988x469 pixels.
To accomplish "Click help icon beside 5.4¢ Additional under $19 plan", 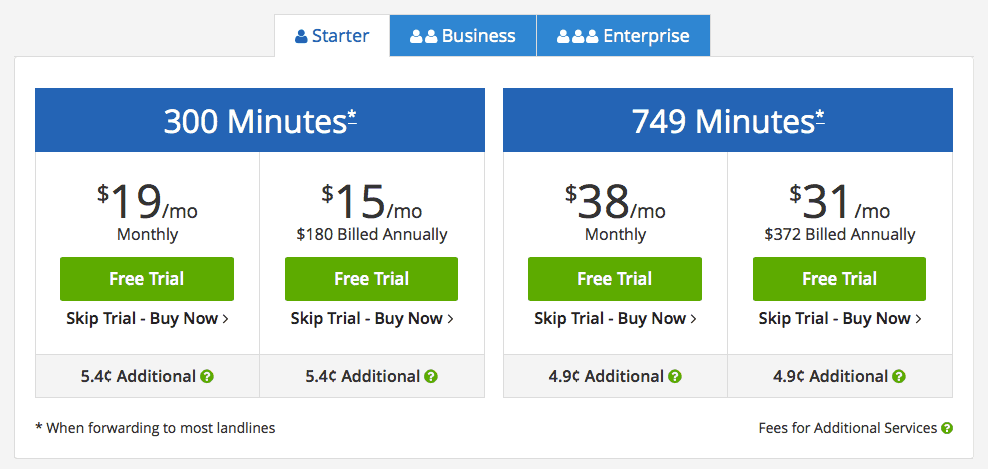I will point(207,377).
